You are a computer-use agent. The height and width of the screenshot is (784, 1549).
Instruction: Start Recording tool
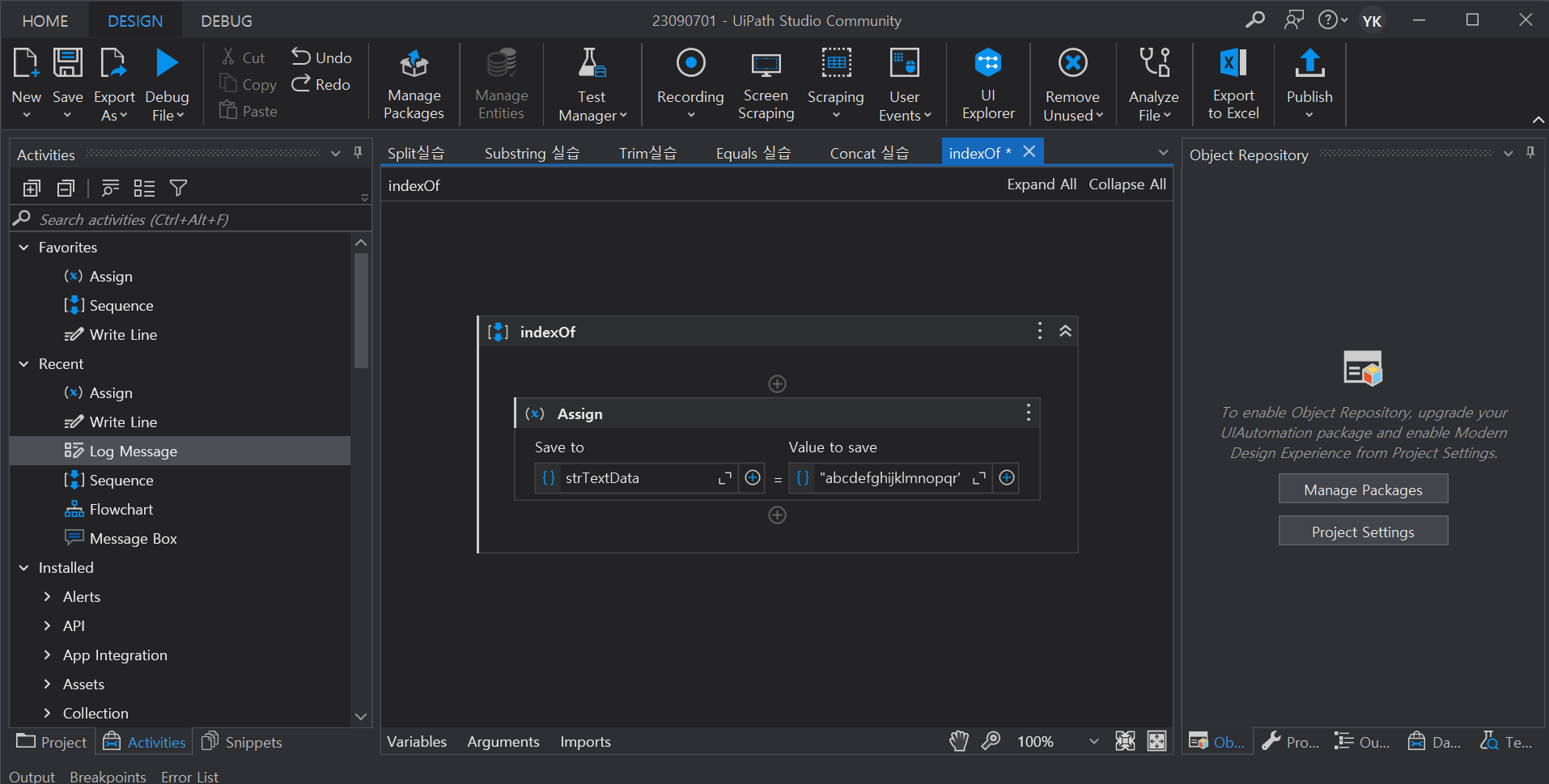point(690,84)
